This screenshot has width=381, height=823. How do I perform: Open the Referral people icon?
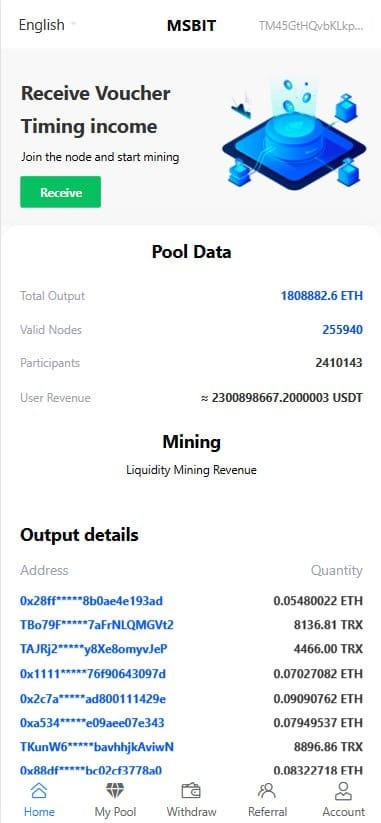[267, 790]
